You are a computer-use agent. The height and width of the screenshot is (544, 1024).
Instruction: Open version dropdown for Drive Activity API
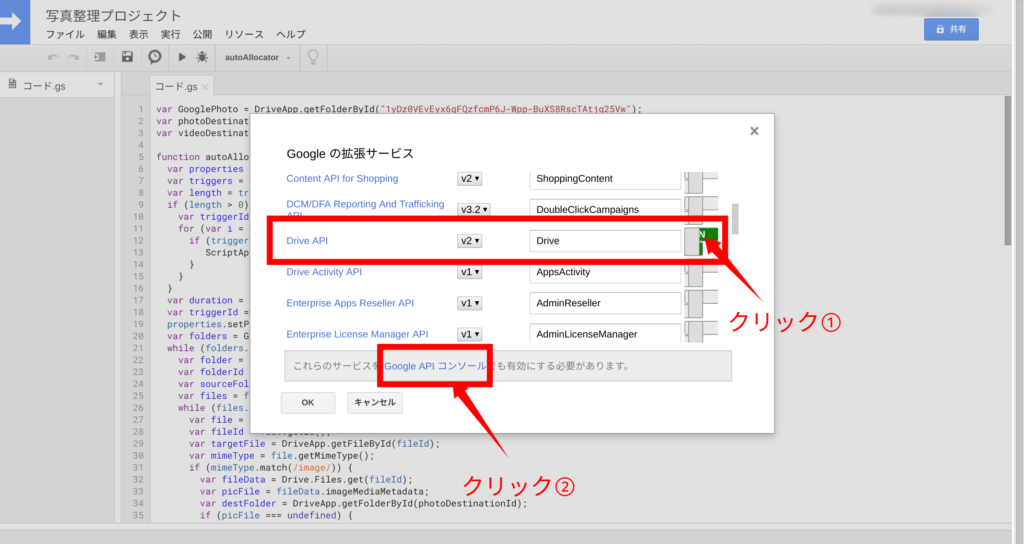(470, 272)
